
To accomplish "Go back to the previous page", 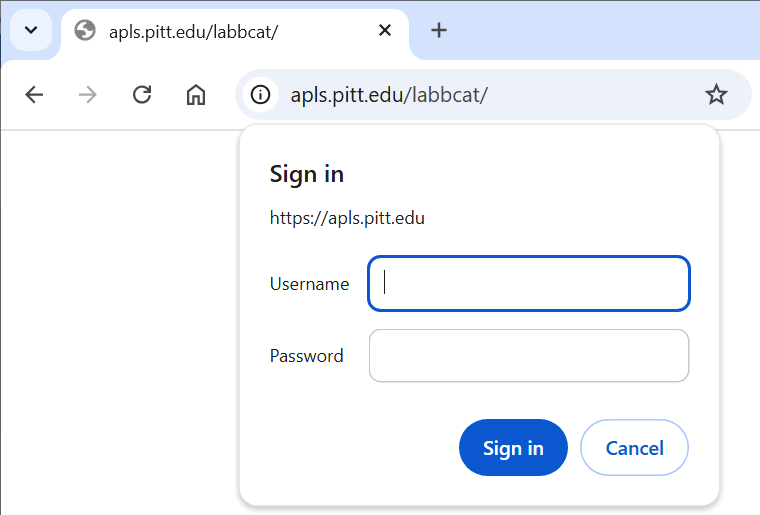I will coord(34,94).
